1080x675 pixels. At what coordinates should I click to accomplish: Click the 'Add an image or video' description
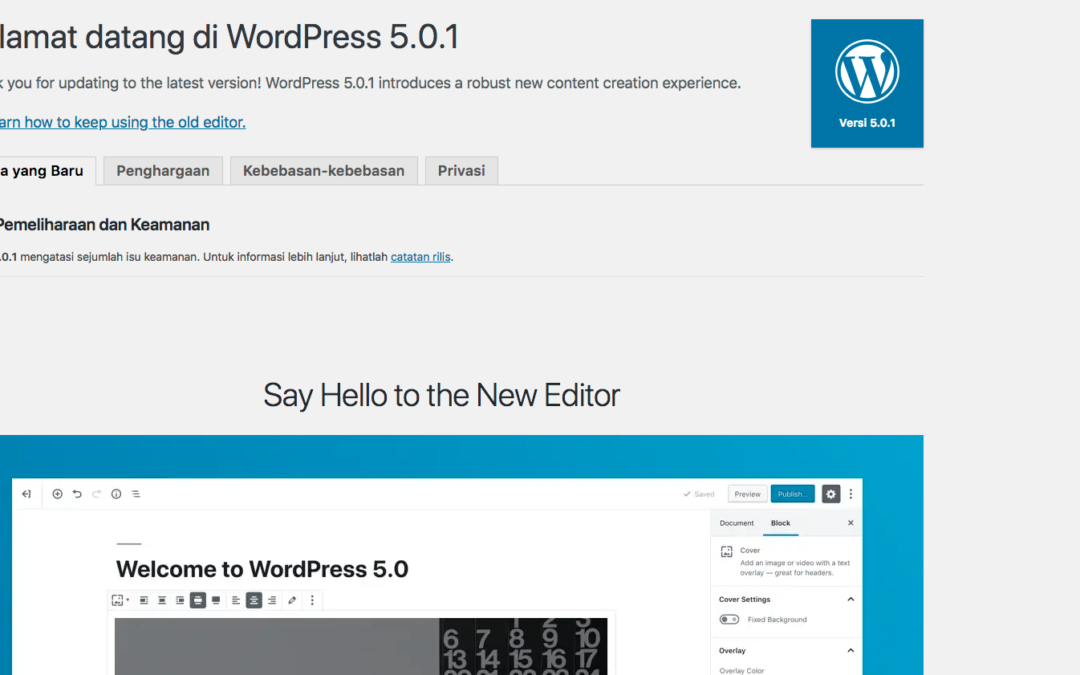point(795,568)
